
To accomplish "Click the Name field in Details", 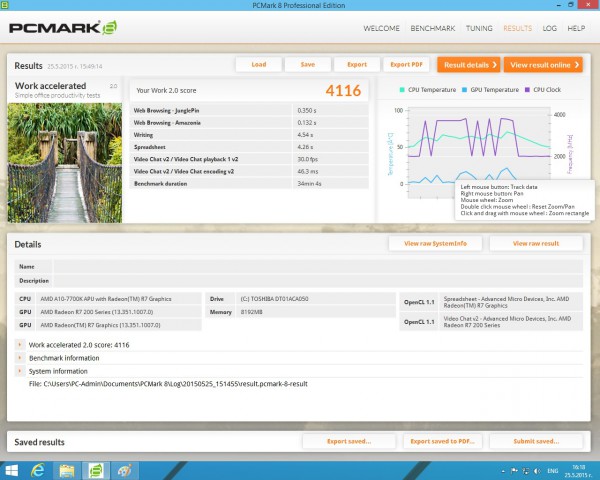I will tap(318, 266).
